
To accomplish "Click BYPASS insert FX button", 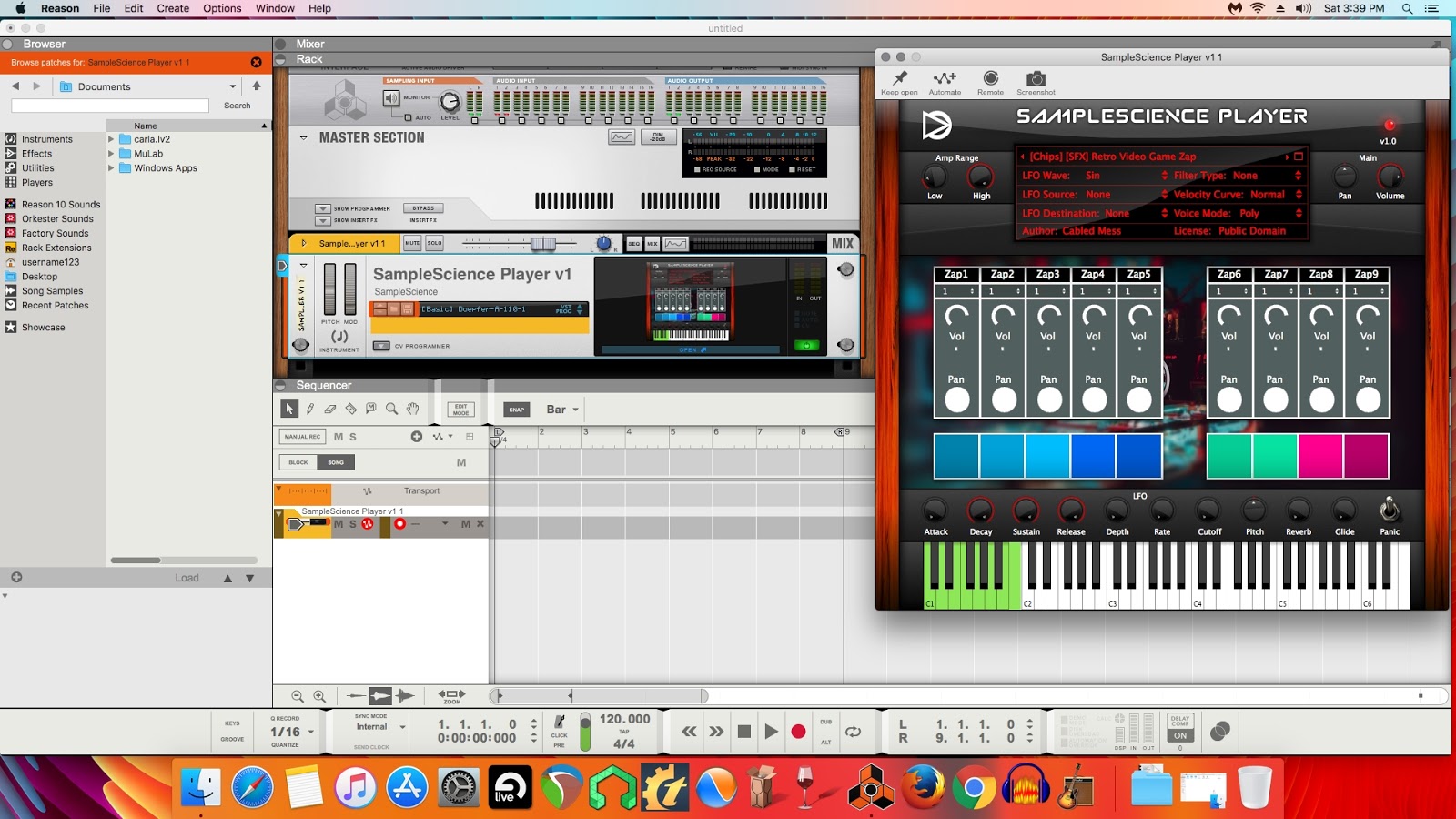I will pos(423,208).
